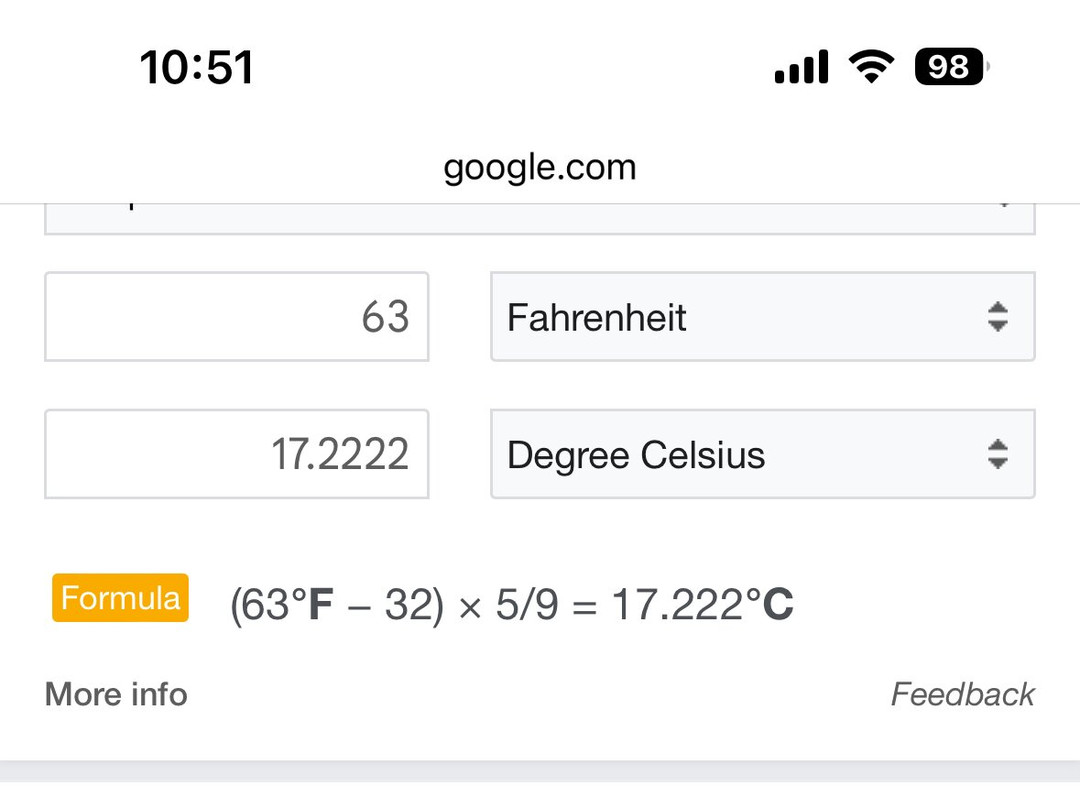Click the result field showing 17.2222

tap(237, 454)
